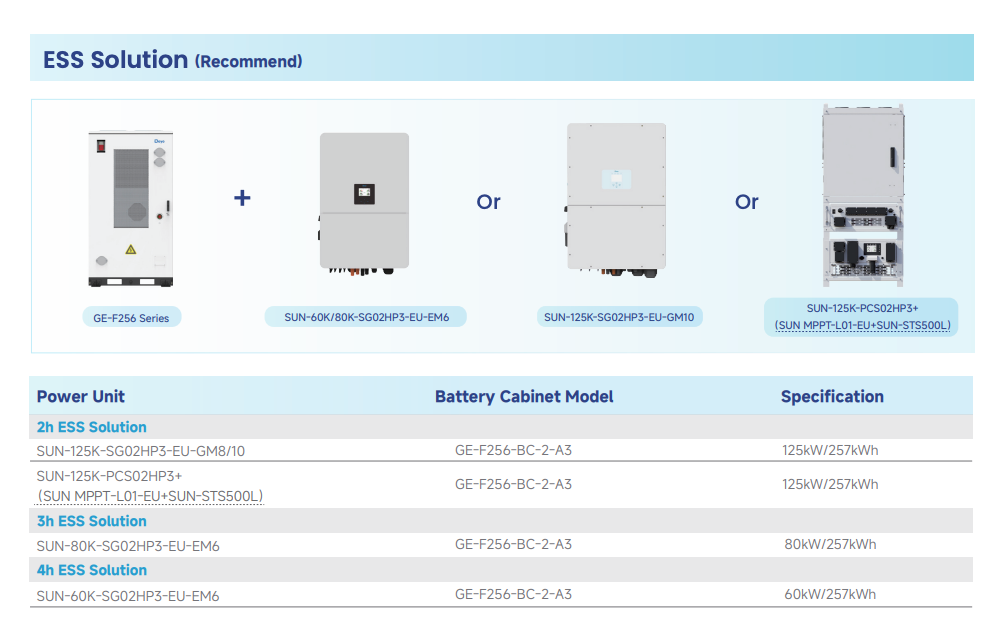Viewport: 1002px width, 628px height.
Task: Click the SUN-125K-SG02HP3-EU-GM10 inverter image
Action: [x=615, y=200]
